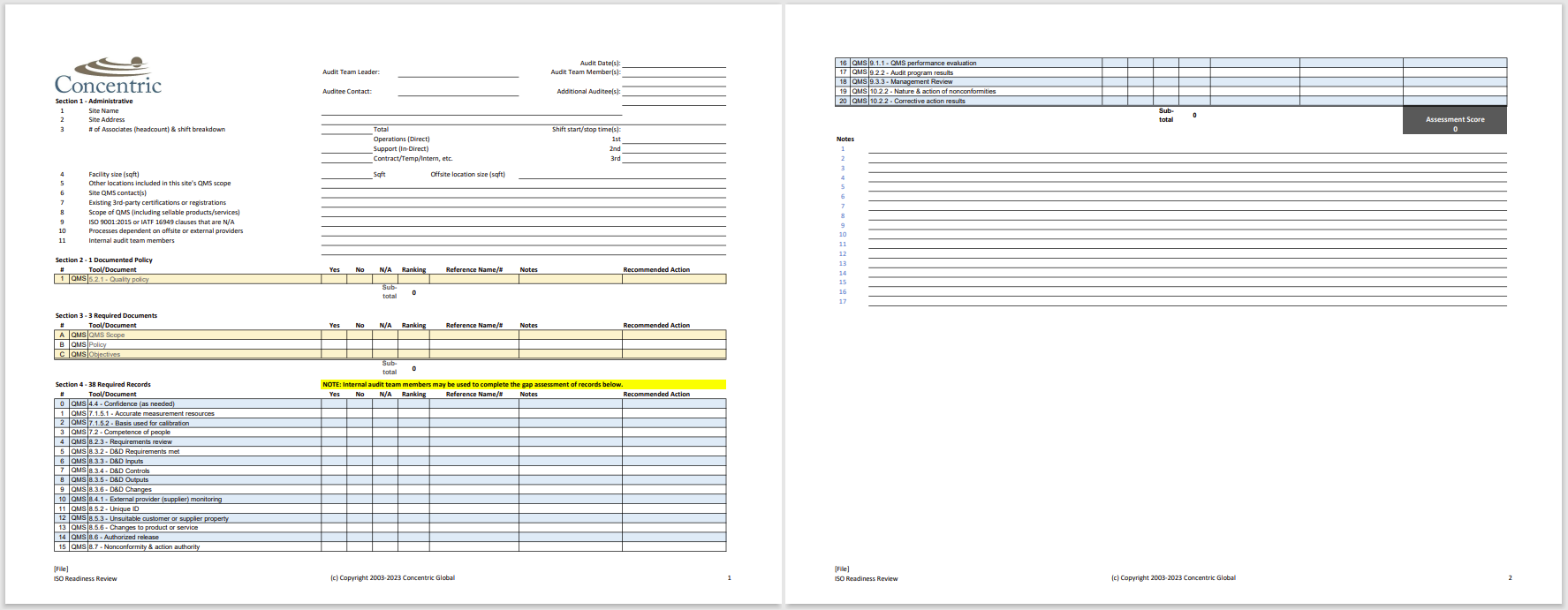Viewport: 1568px width, 610px height.
Task: Click the '8.2.3 - Requirements review' row
Action: click(x=390, y=442)
